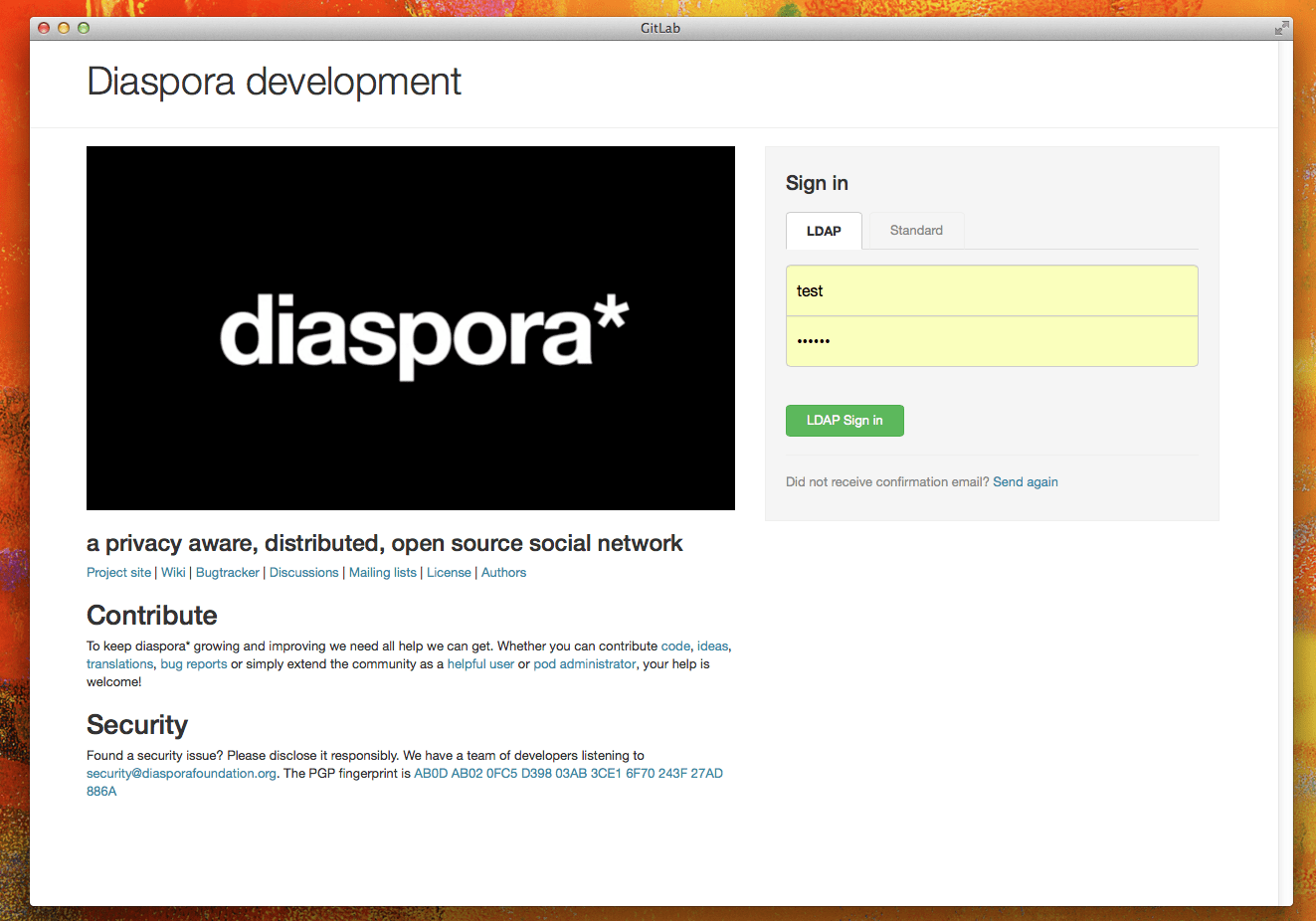Click the diaspora* logo image
This screenshot has height=921, width=1316.
coord(410,328)
